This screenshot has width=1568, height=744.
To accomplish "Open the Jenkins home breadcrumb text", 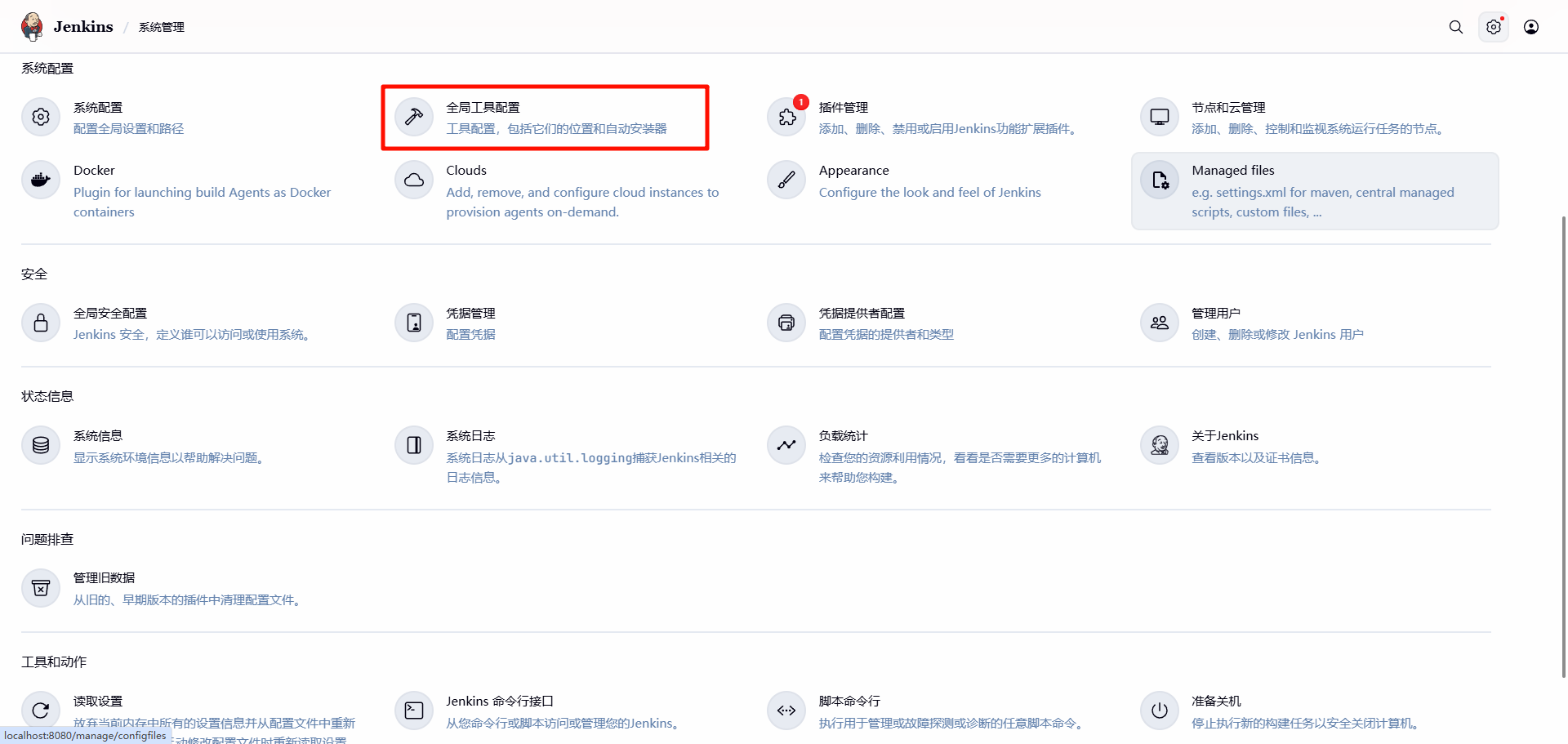I will tap(83, 27).
